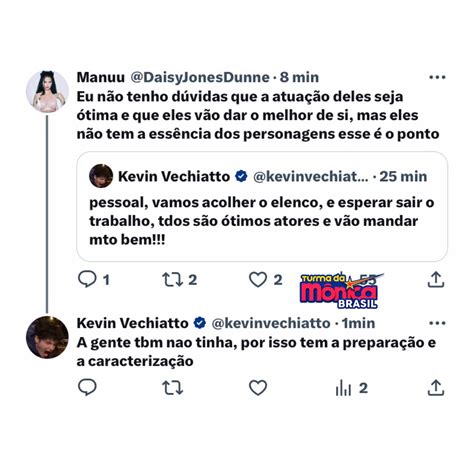
Task: Open the avatar in the quoted tweet
Action: 101,176
